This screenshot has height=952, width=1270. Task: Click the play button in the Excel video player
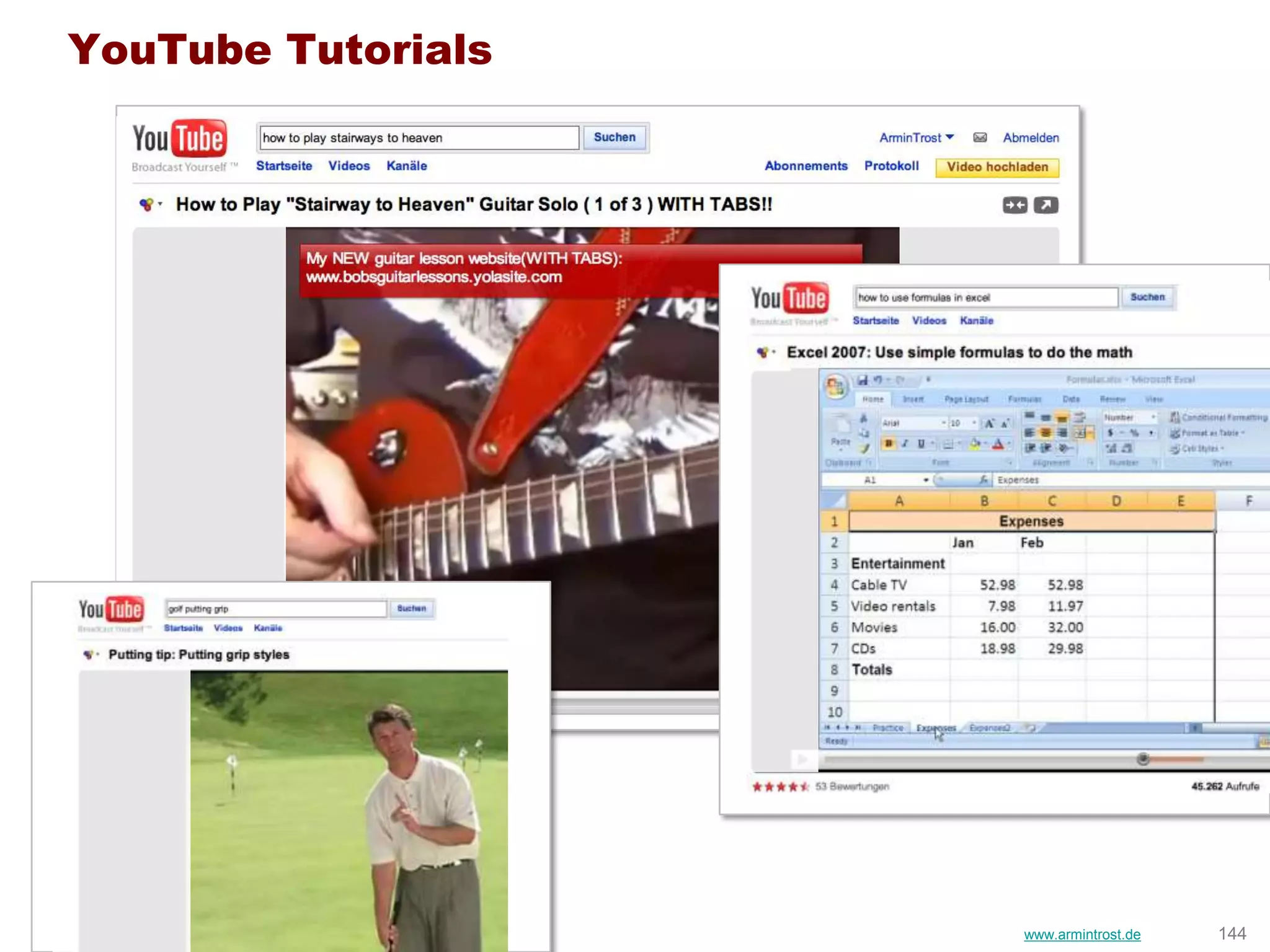coord(802,759)
